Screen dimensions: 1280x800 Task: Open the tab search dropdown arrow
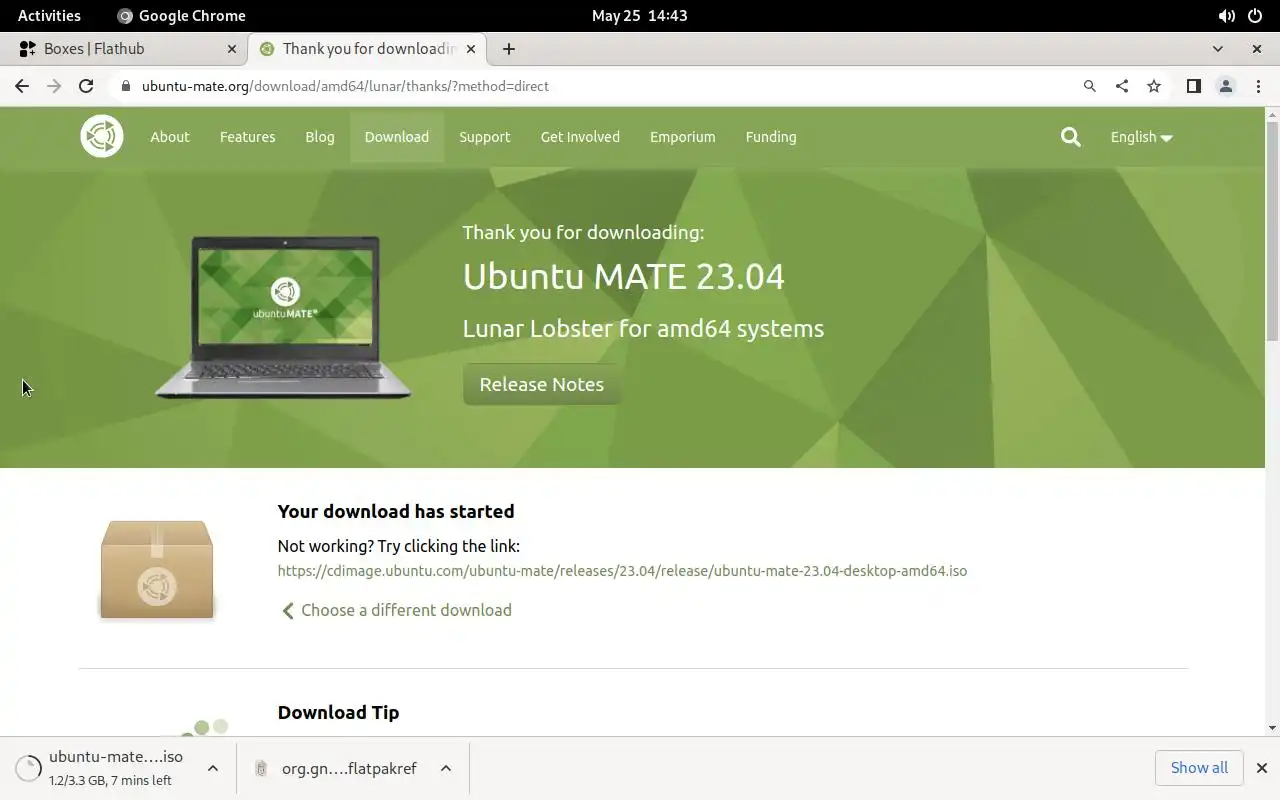pos(1217,48)
